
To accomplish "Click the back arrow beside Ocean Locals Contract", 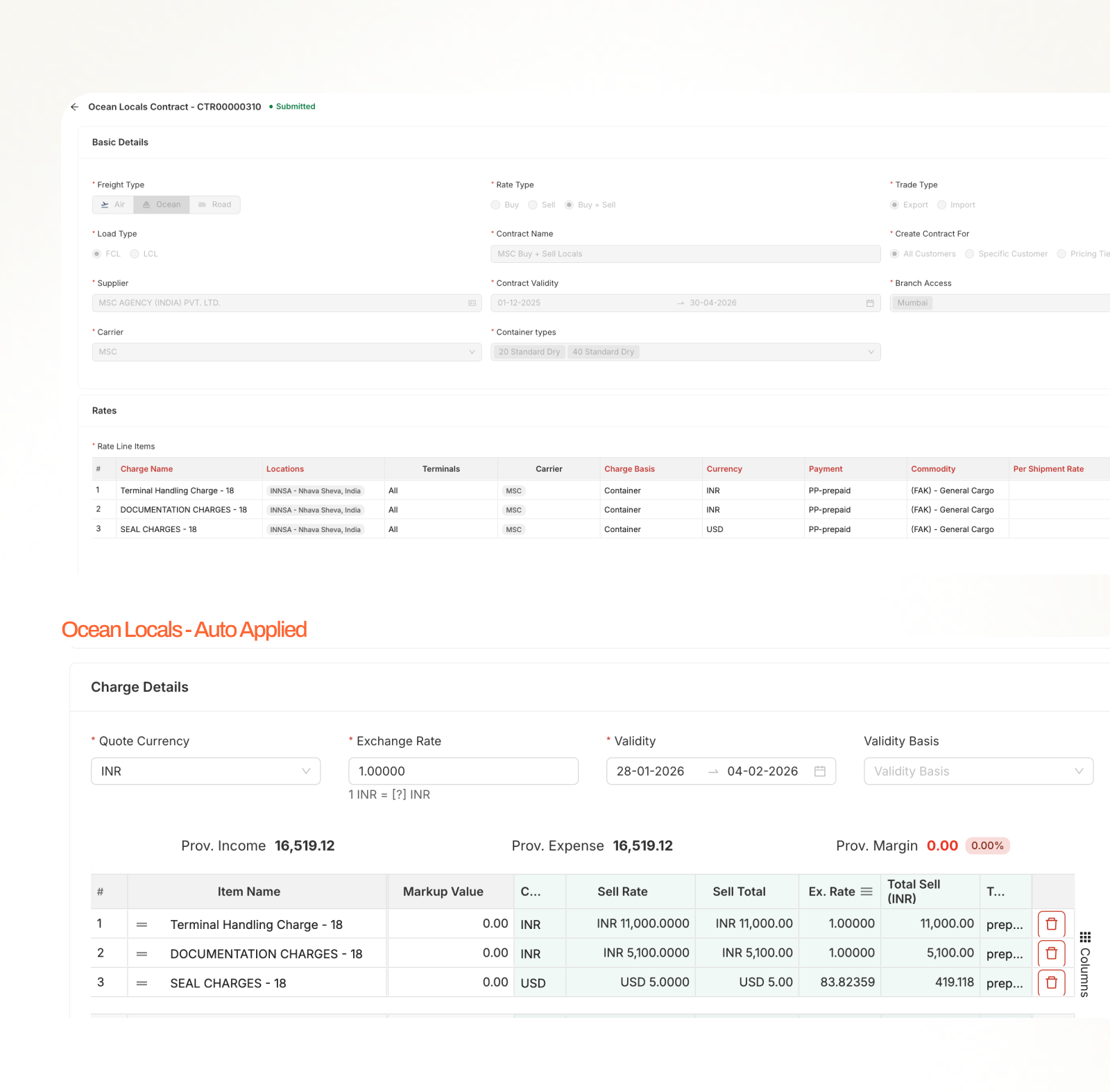I will pos(75,107).
